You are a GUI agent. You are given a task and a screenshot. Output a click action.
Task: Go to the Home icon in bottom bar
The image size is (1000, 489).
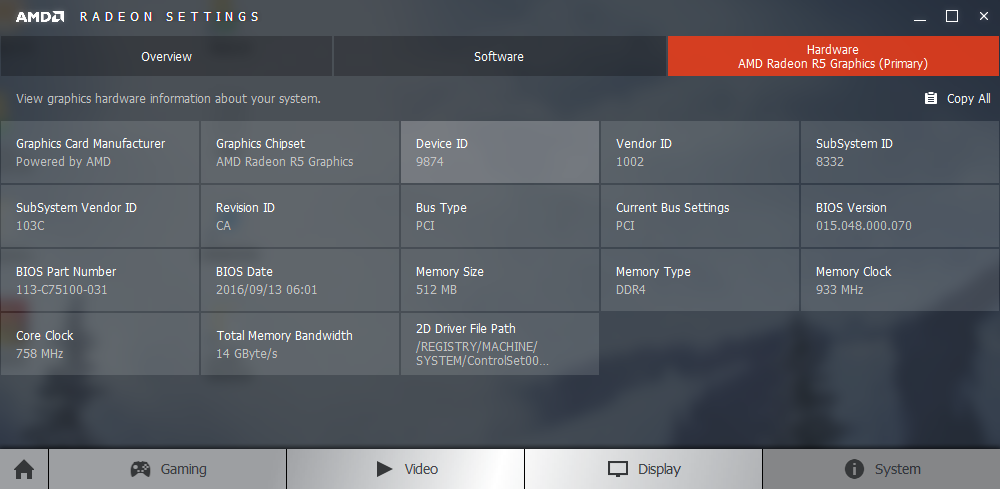pyautogui.click(x=24, y=470)
